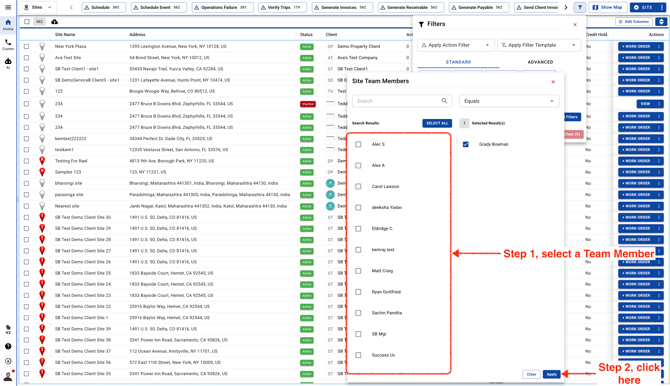The width and height of the screenshot is (670, 386).
Task: Check the Alec S team member checkbox
Action: click(358, 144)
